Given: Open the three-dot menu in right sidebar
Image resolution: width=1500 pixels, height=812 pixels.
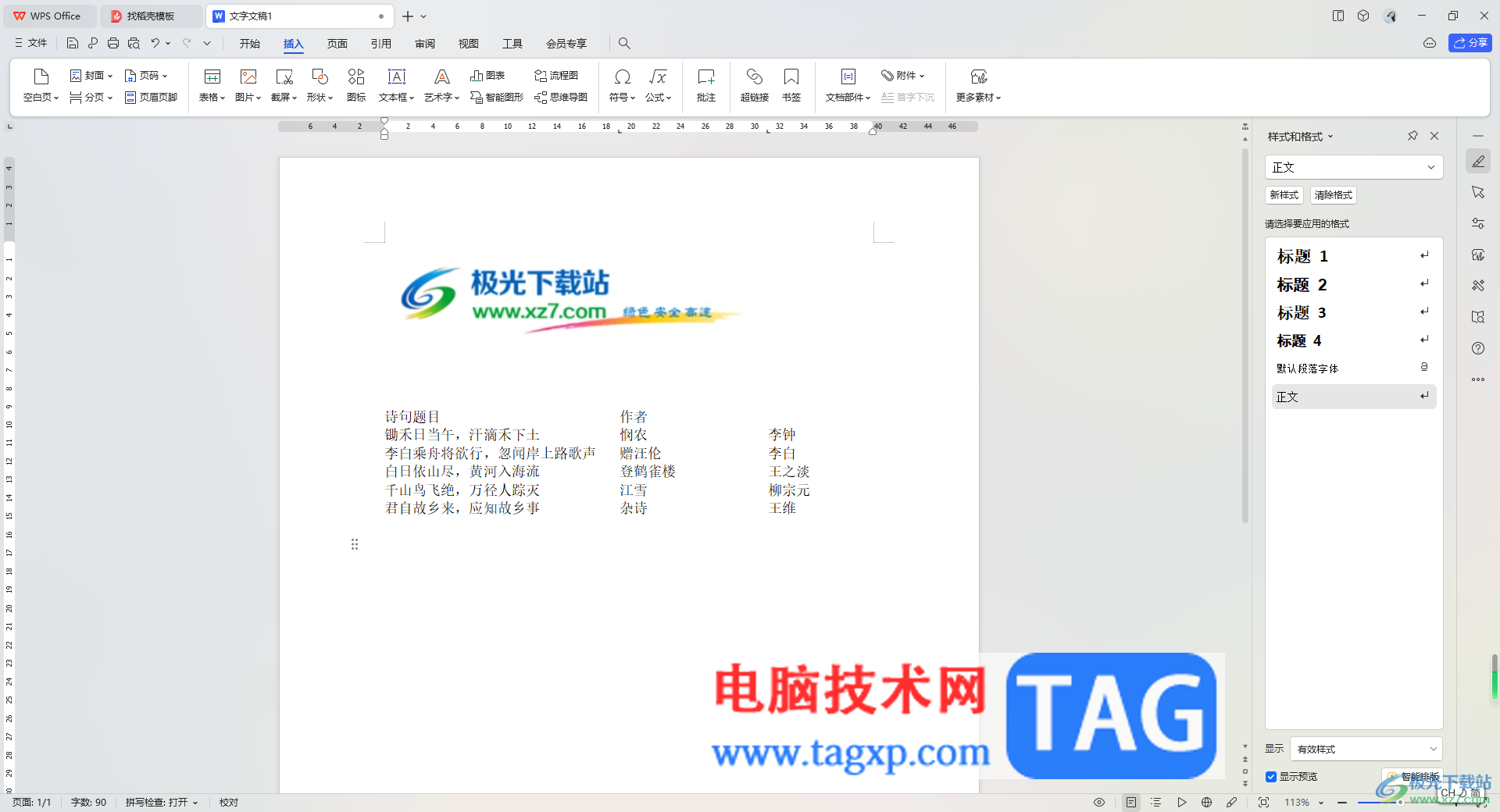Looking at the screenshot, I should pos(1478,379).
